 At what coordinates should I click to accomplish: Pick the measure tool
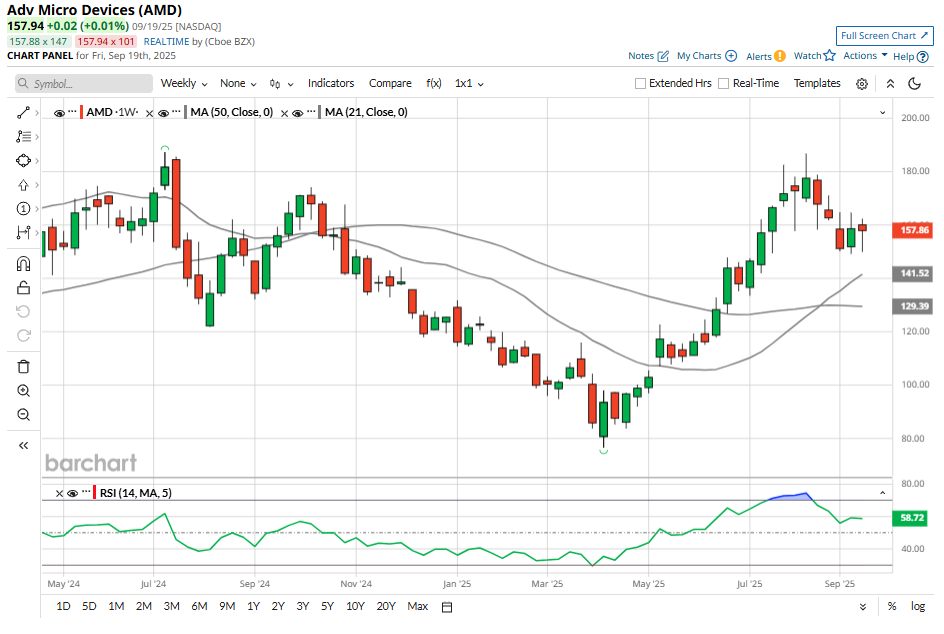click(23, 232)
